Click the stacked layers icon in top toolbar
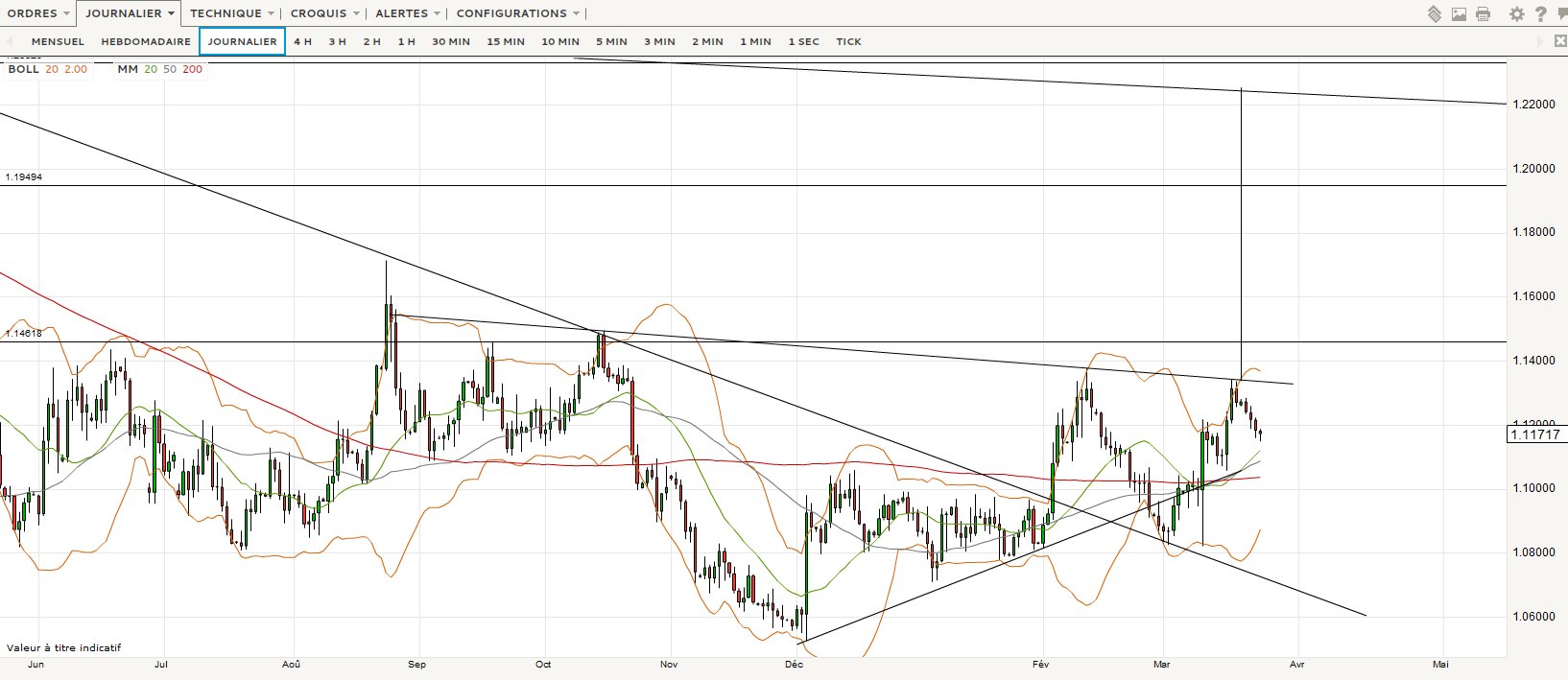This screenshot has height=680, width=1568. pos(1435,13)
